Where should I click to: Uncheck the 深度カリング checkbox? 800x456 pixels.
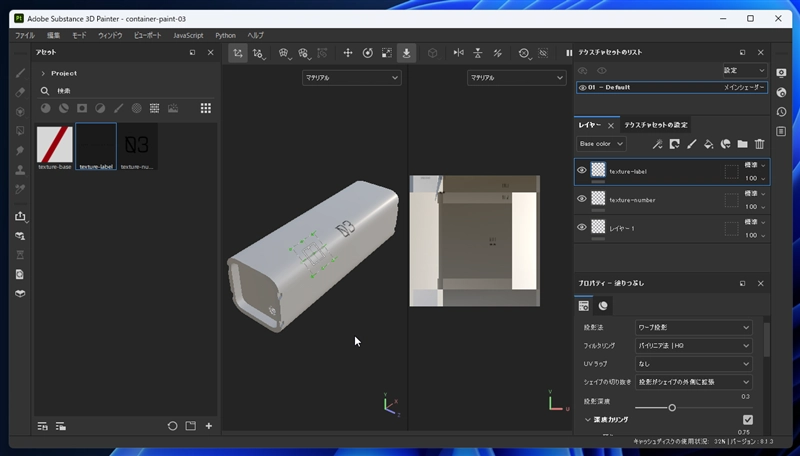pos(748,420)
